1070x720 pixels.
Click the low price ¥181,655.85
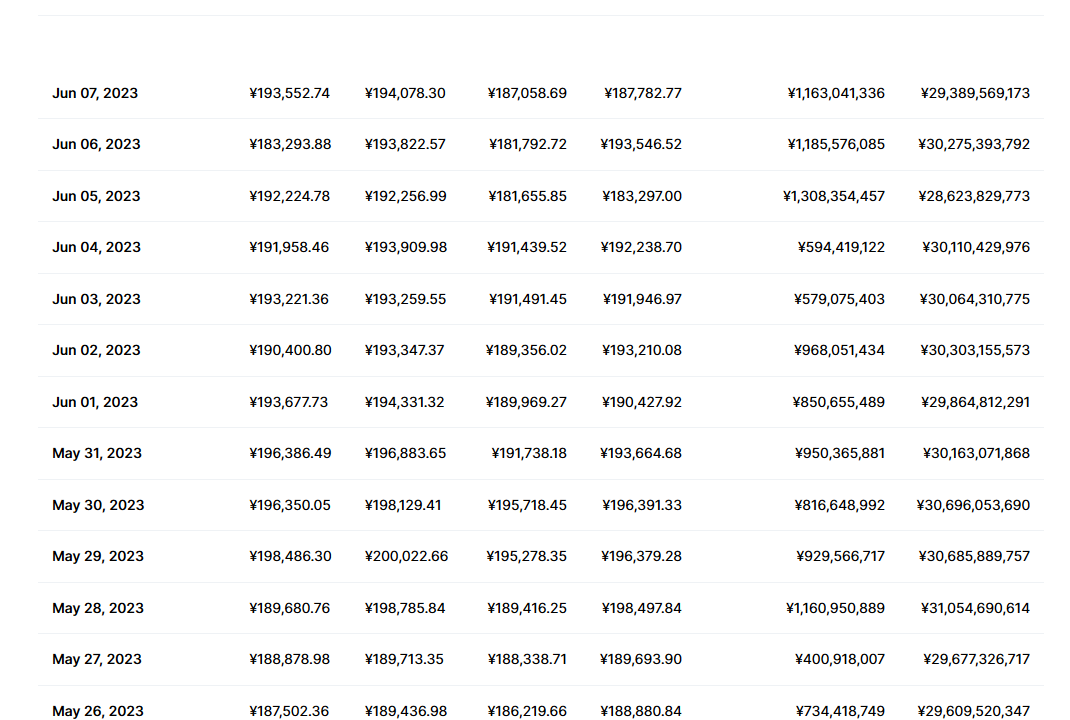[x=527, y=196]
